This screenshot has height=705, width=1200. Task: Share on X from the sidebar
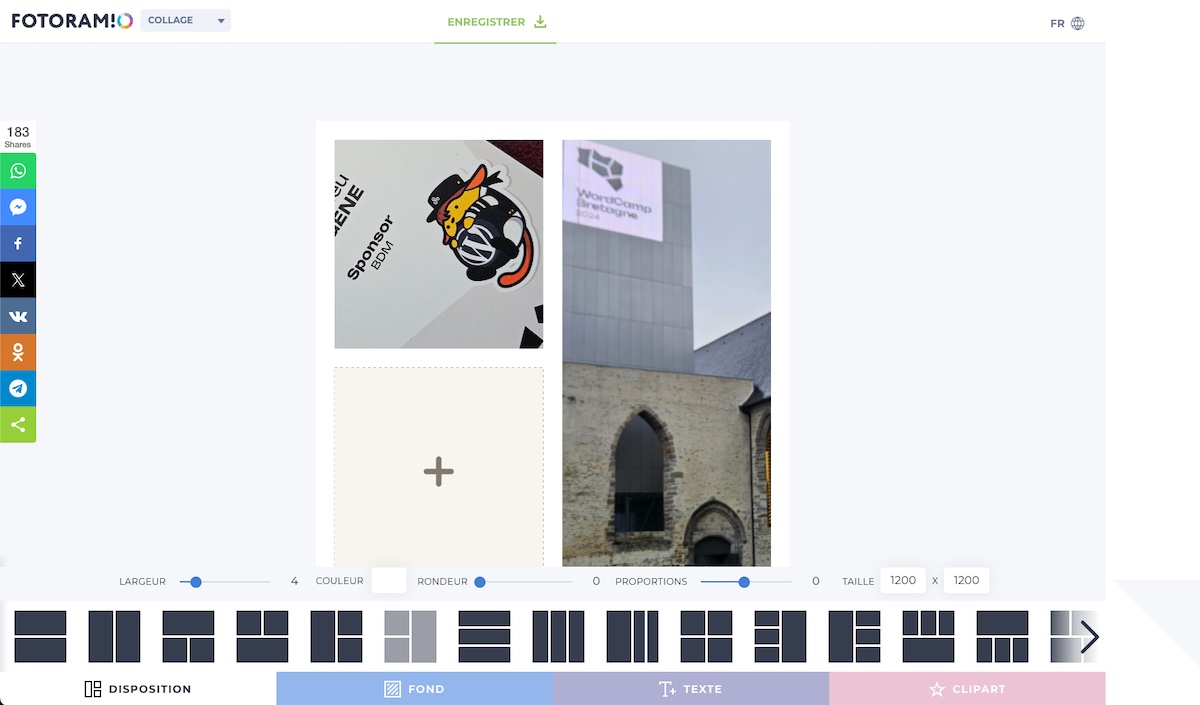(x=18, y=280)
